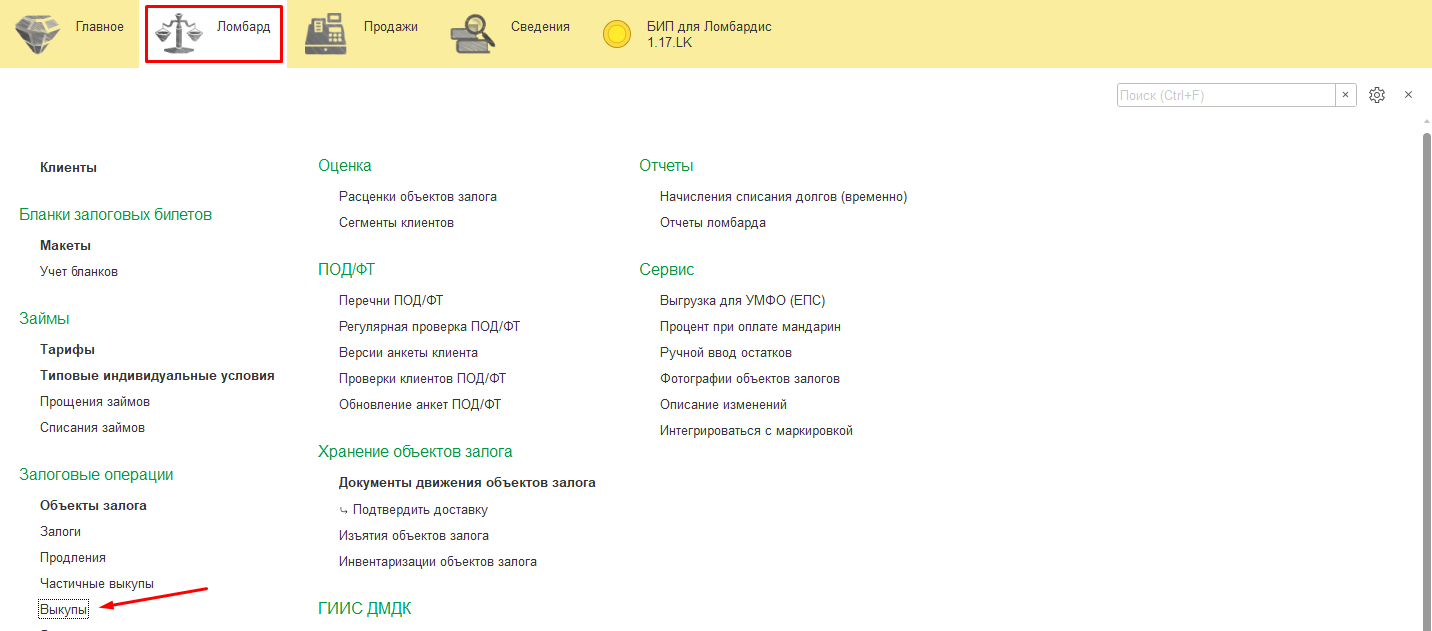Screen dimensions: 1432x631
Task: Open Документы движения объектов залога
Action: [467, 483]
